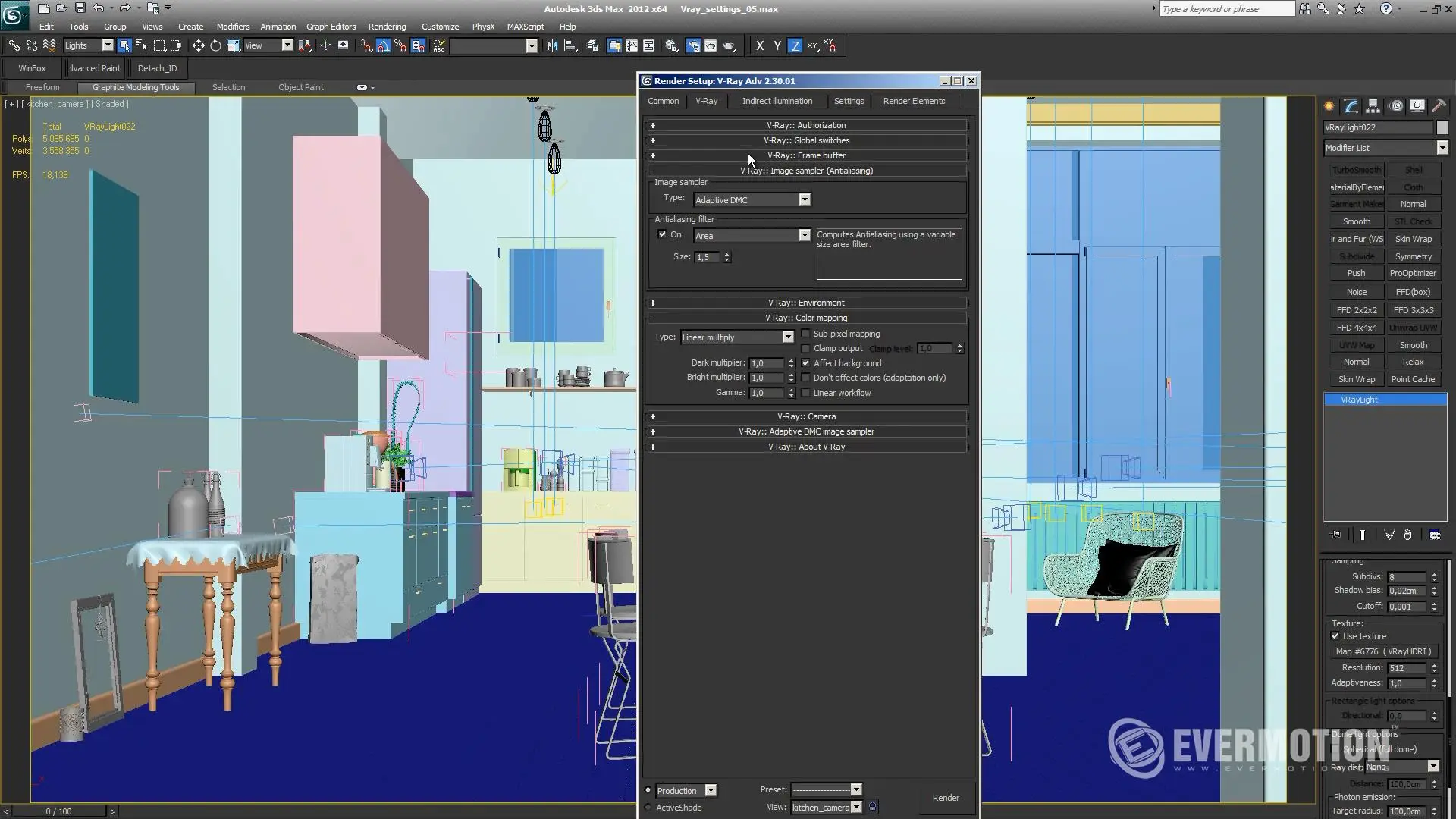This screenshot has width=1456, height=819.
Task: Open Image sampler Type dropdown
Action: (x=752, y=200)
